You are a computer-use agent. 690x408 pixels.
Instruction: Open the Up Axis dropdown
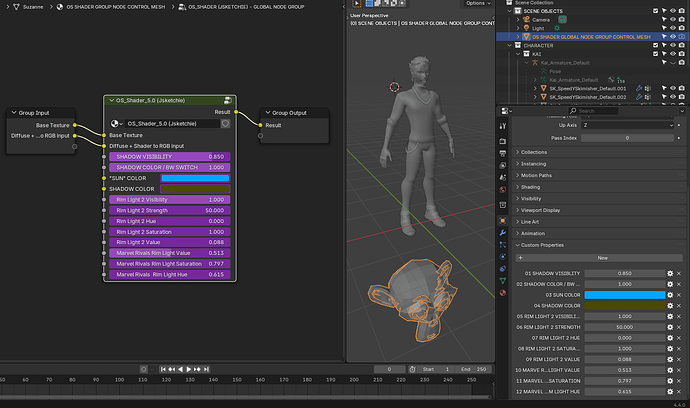(628, 125)
